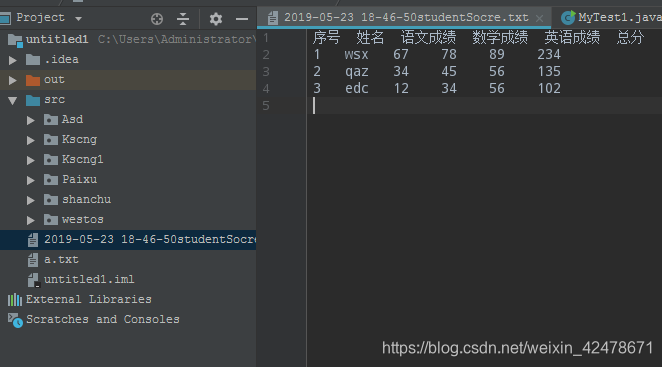The height and width of the screenshot is (367, 662).
Task: Expand the Paixu package arrow
Action: click(x=30, y=180)
